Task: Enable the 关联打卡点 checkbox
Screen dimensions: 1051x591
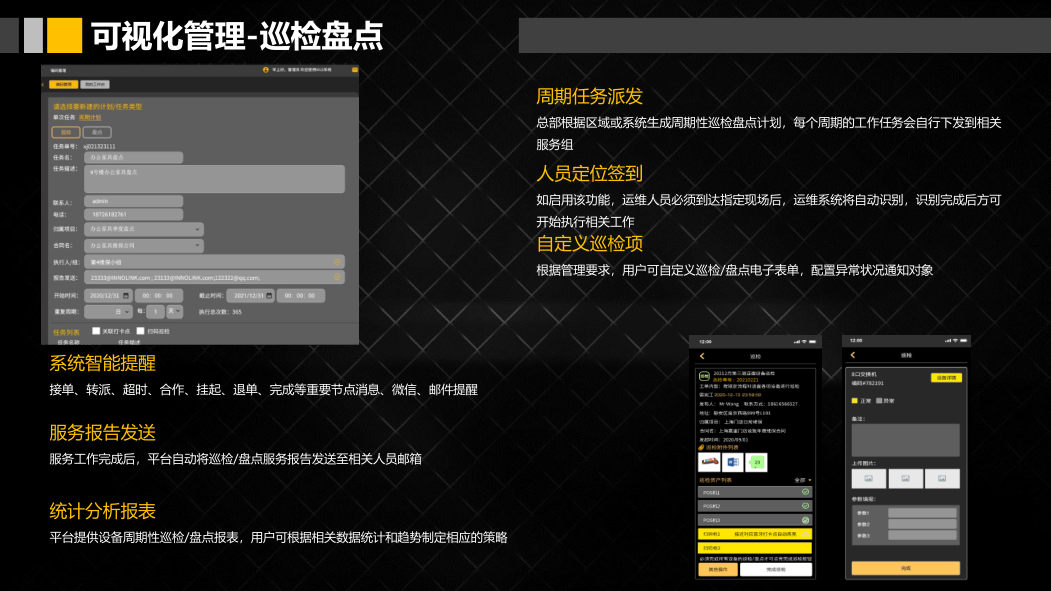Action: click(94, 329)
